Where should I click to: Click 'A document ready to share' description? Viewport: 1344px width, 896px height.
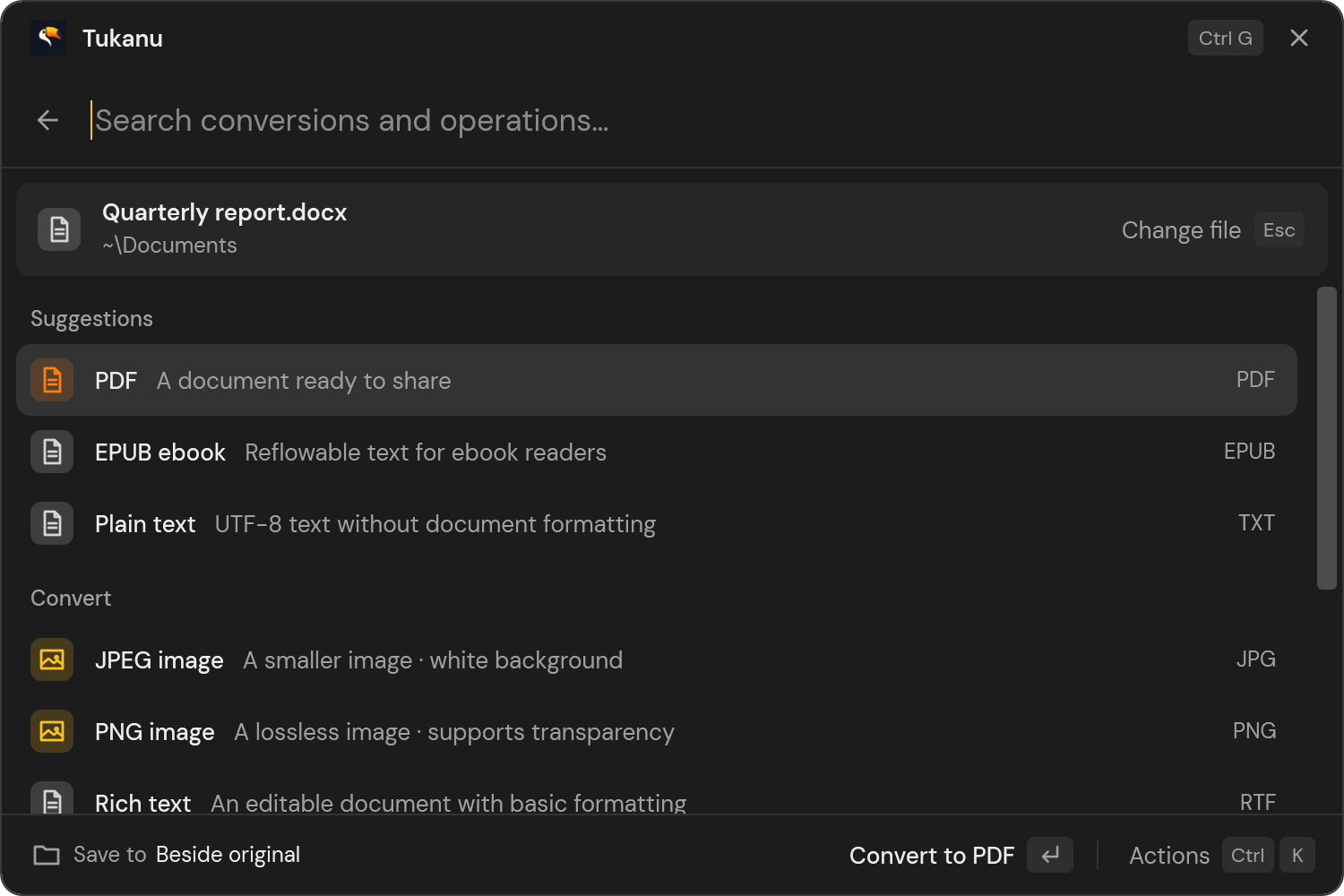coord(304,381)
